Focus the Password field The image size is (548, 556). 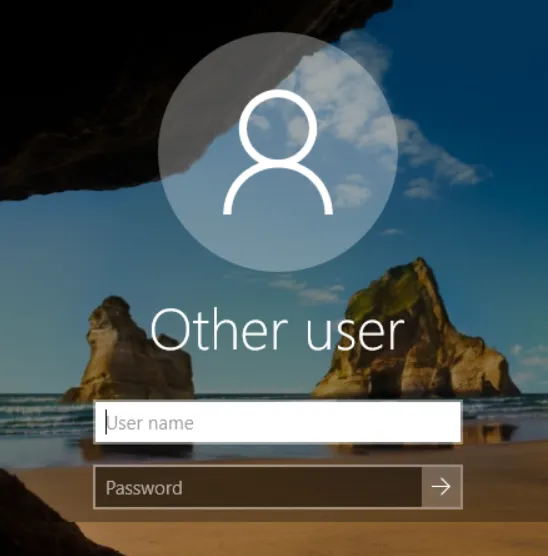258,487
